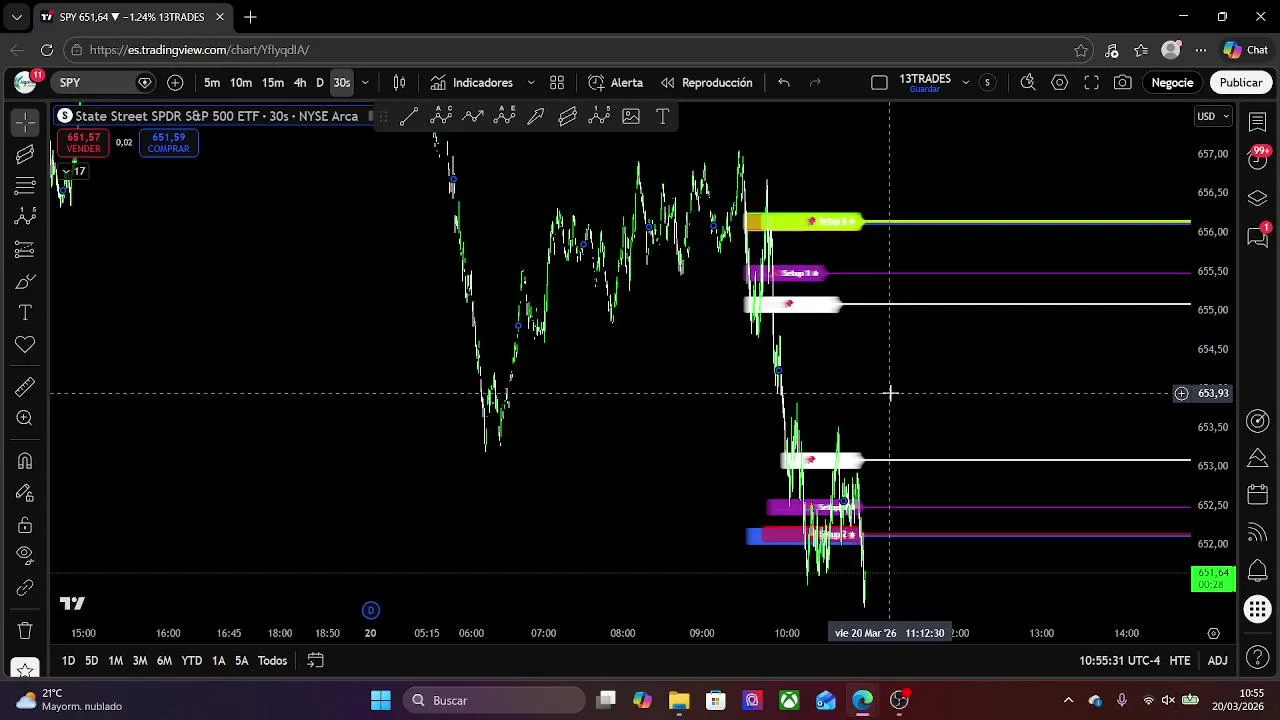Undo the last chart action

[x=784, y=83]
